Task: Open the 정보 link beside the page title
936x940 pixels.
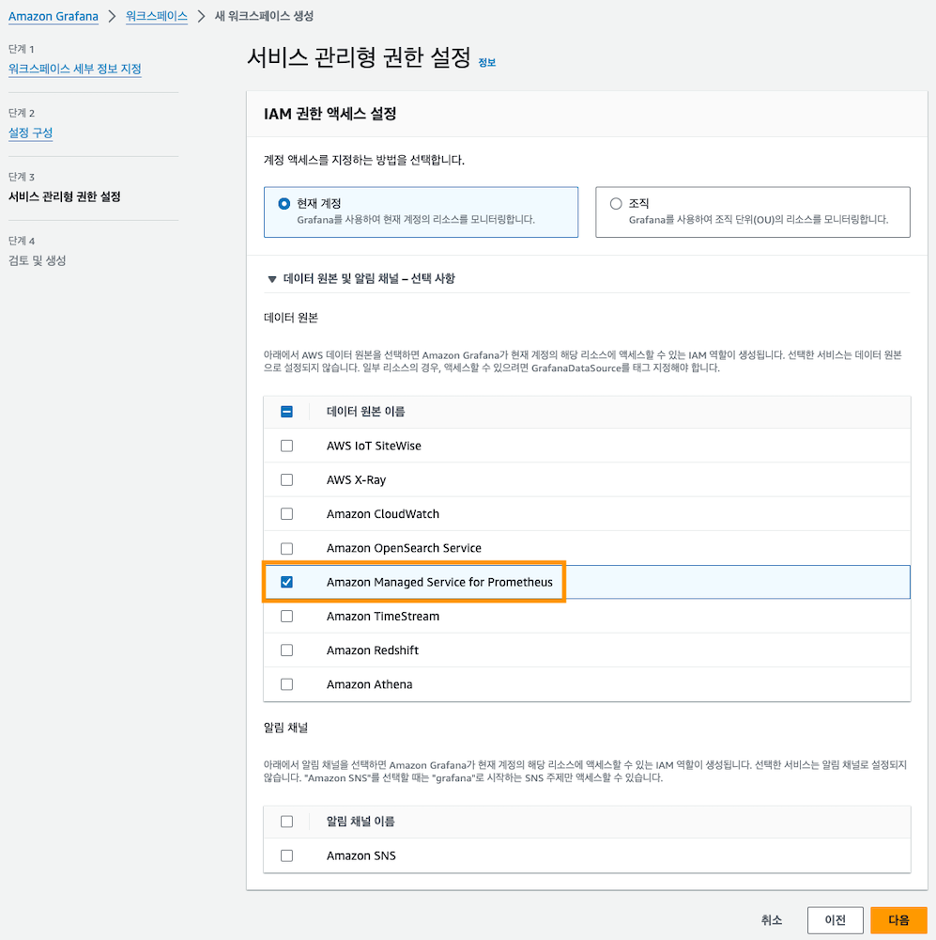Action: 487,62
